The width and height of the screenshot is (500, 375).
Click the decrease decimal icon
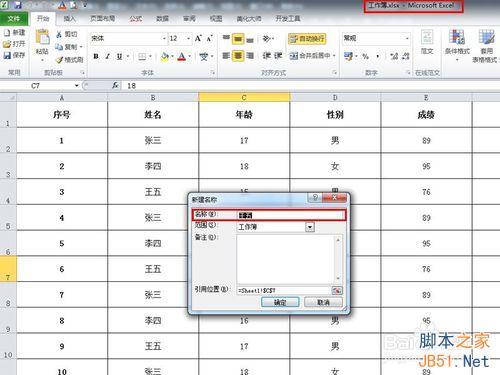click(406, 56)
